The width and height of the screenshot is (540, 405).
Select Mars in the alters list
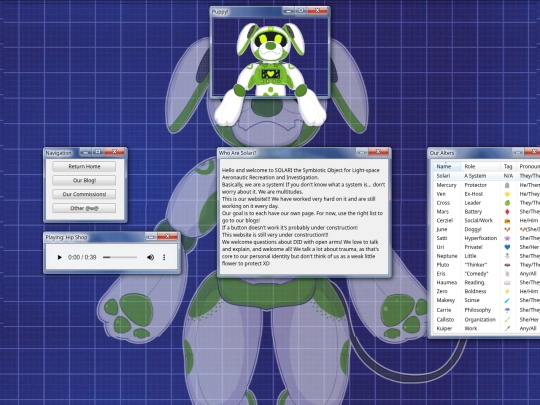click(443, 212)
